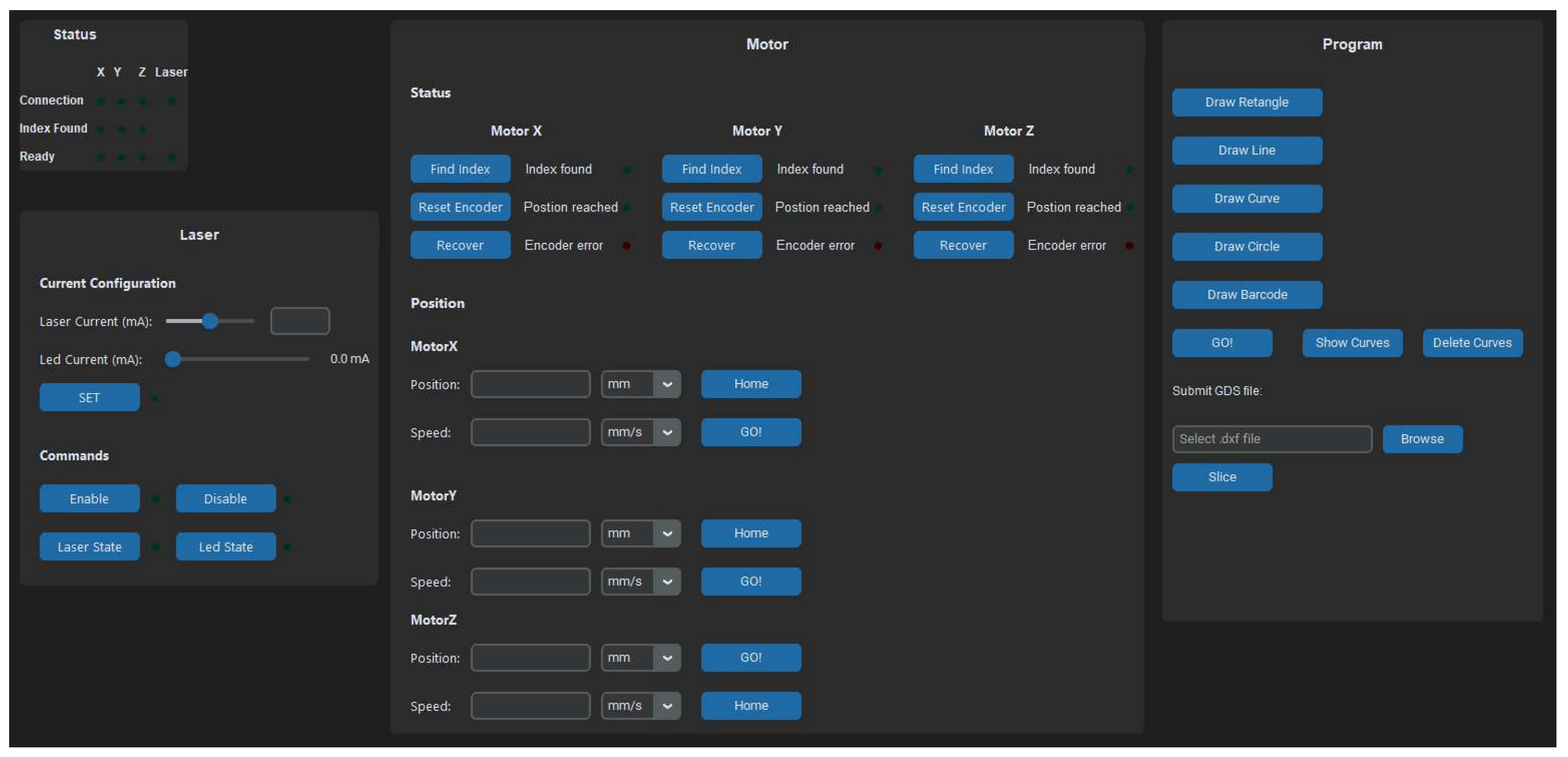The image size is (1568, 757).
Task: Click Show Curves button
Action: (1352, 343)
